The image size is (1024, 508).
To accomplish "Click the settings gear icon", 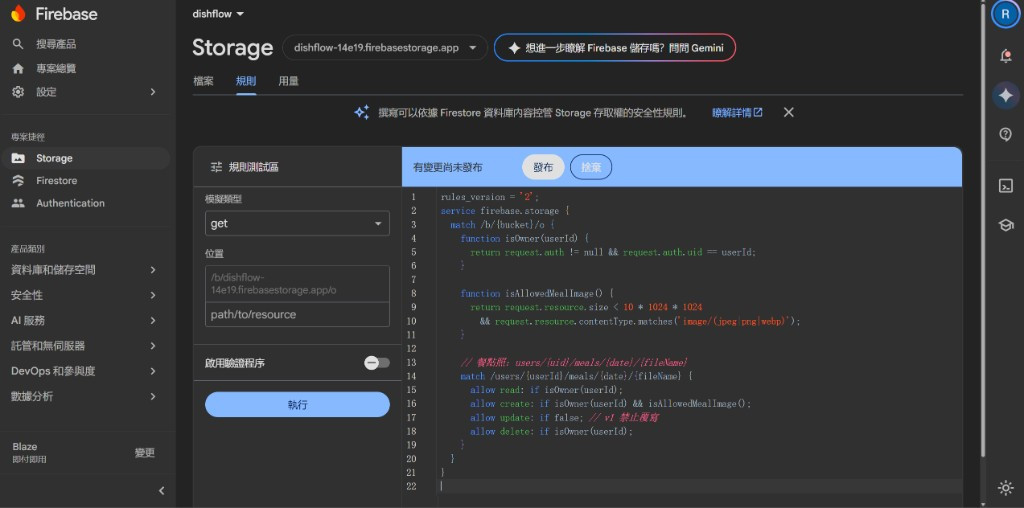I will tap(18, 92).
